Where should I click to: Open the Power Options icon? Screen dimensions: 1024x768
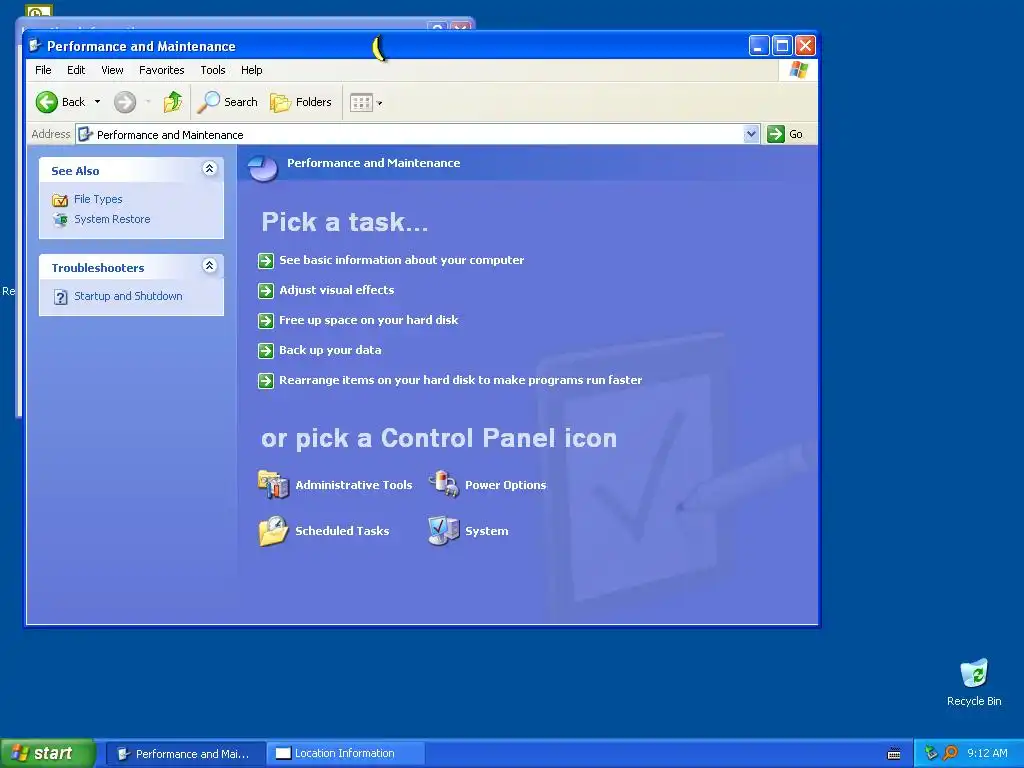[x=444, y=484]
